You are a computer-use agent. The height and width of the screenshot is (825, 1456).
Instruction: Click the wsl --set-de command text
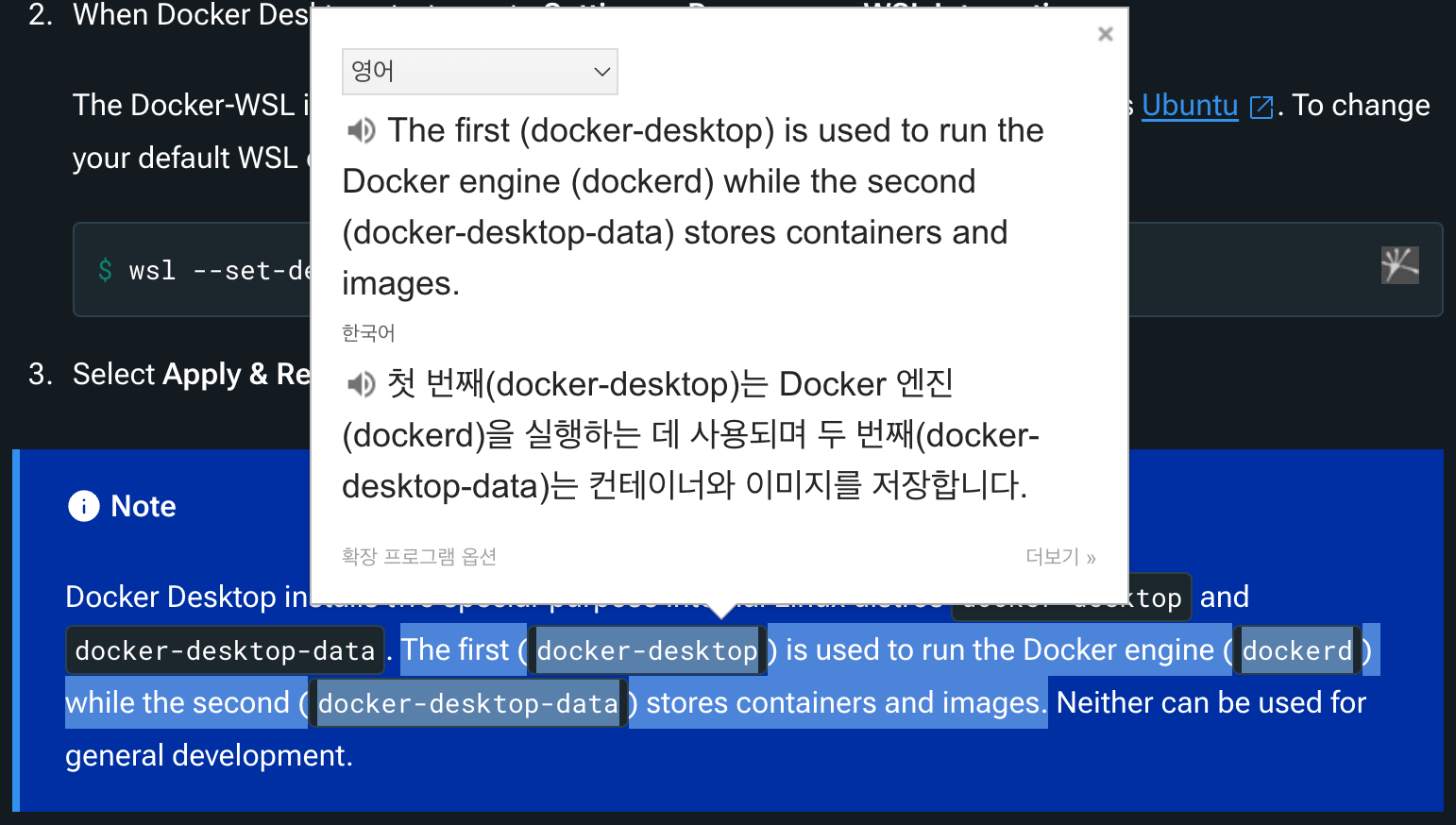pos(220,271)
